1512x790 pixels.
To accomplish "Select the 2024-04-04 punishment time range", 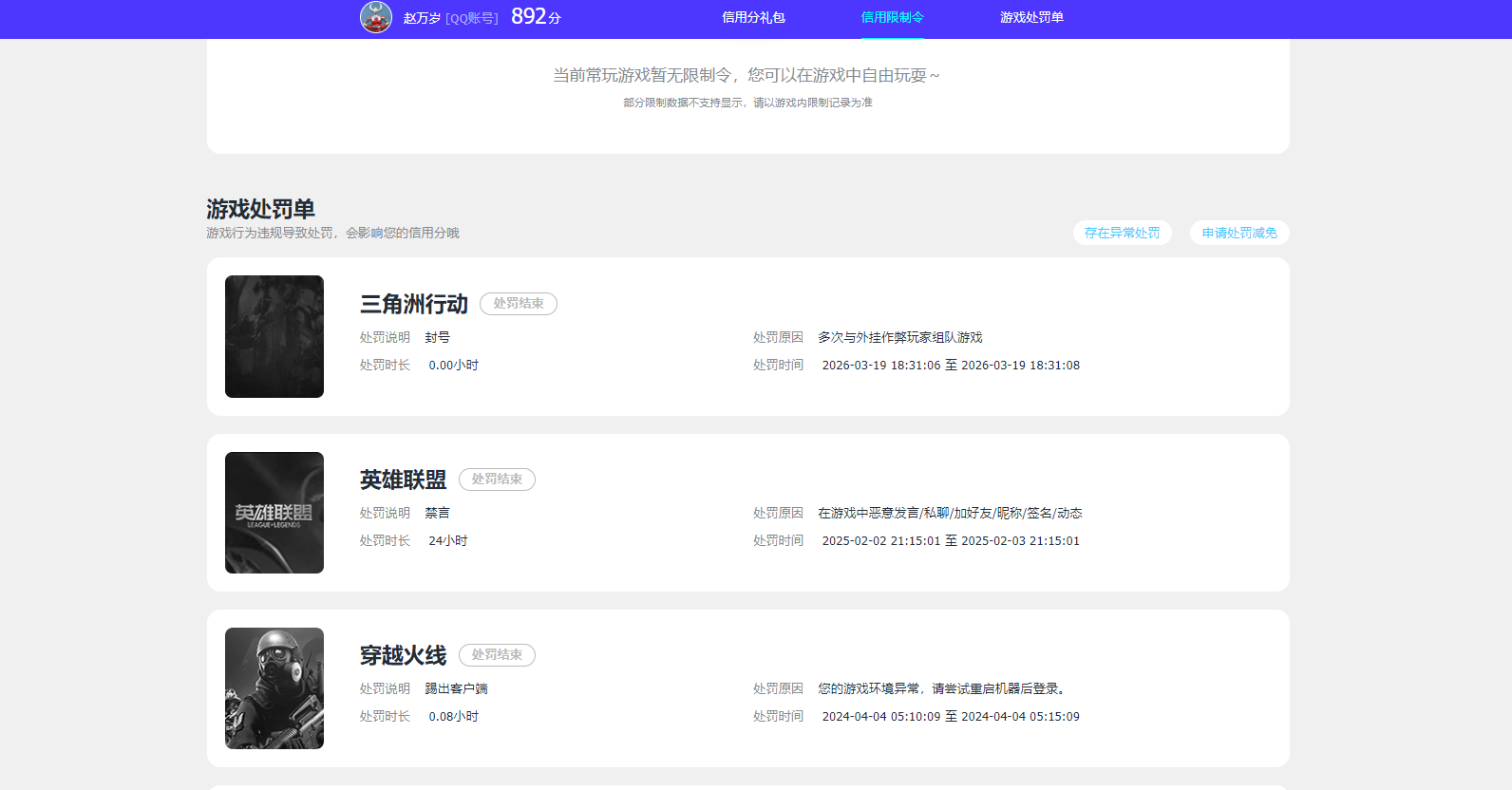I will click(951, 716).
